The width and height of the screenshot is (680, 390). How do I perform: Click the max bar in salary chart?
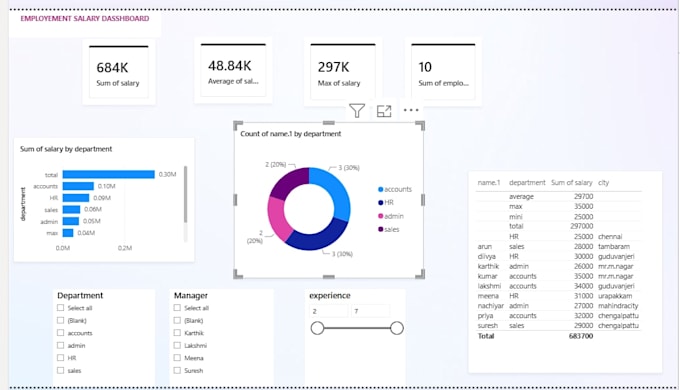68,233
